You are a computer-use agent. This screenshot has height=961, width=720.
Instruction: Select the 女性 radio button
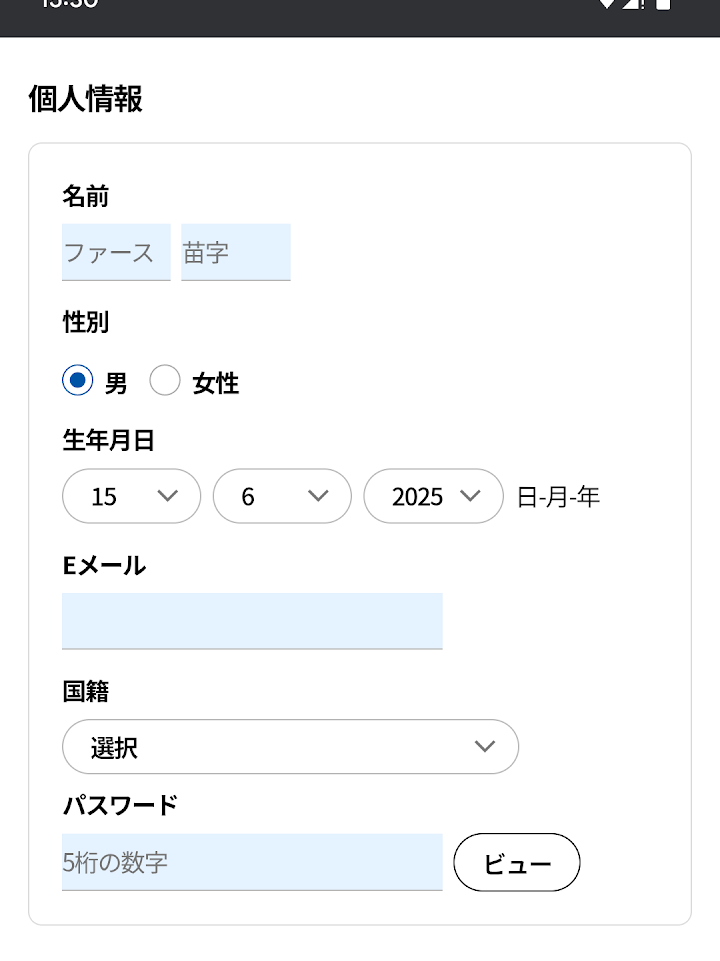[165, 381]
